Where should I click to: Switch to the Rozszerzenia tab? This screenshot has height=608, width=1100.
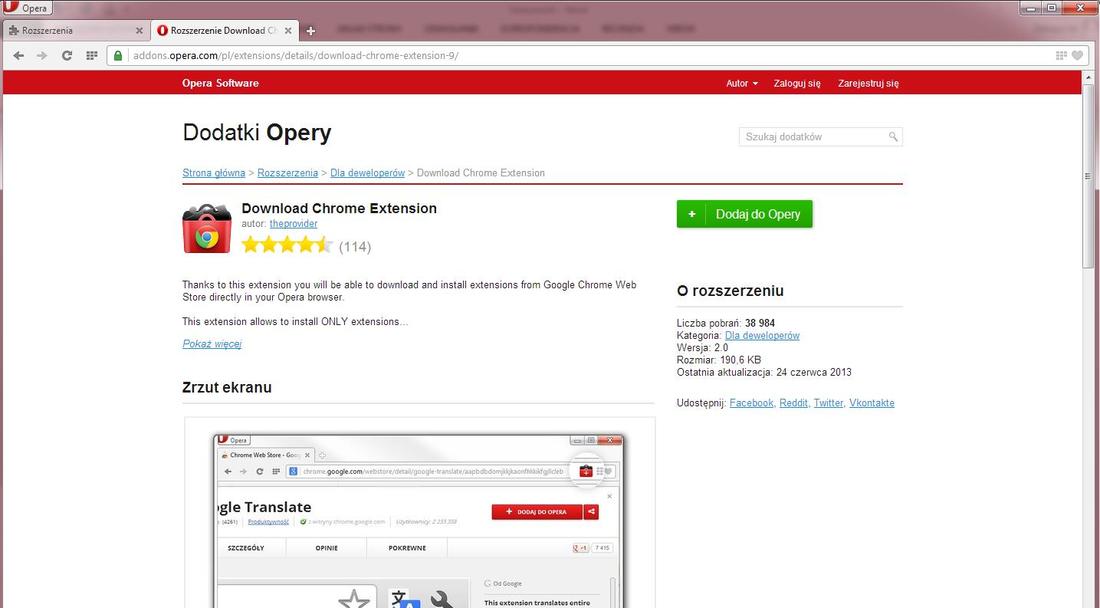[74, 31]
